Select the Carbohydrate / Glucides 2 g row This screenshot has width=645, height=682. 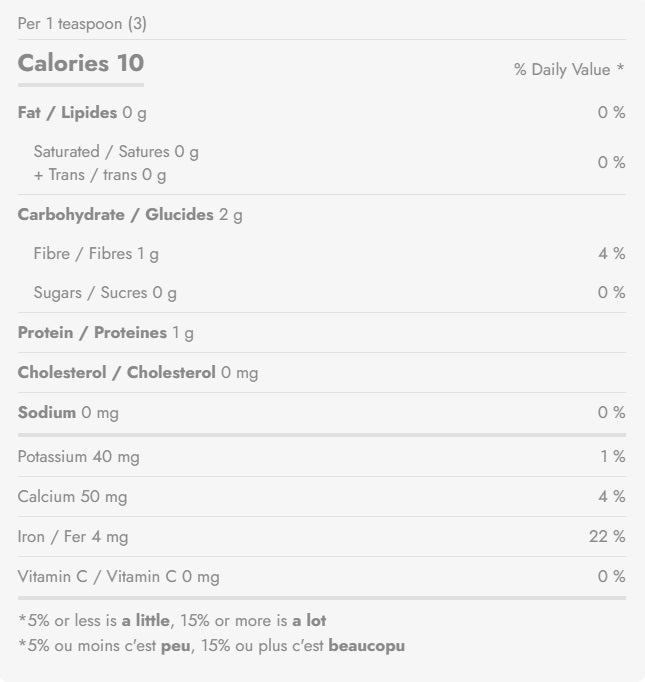tap(130, 215)
